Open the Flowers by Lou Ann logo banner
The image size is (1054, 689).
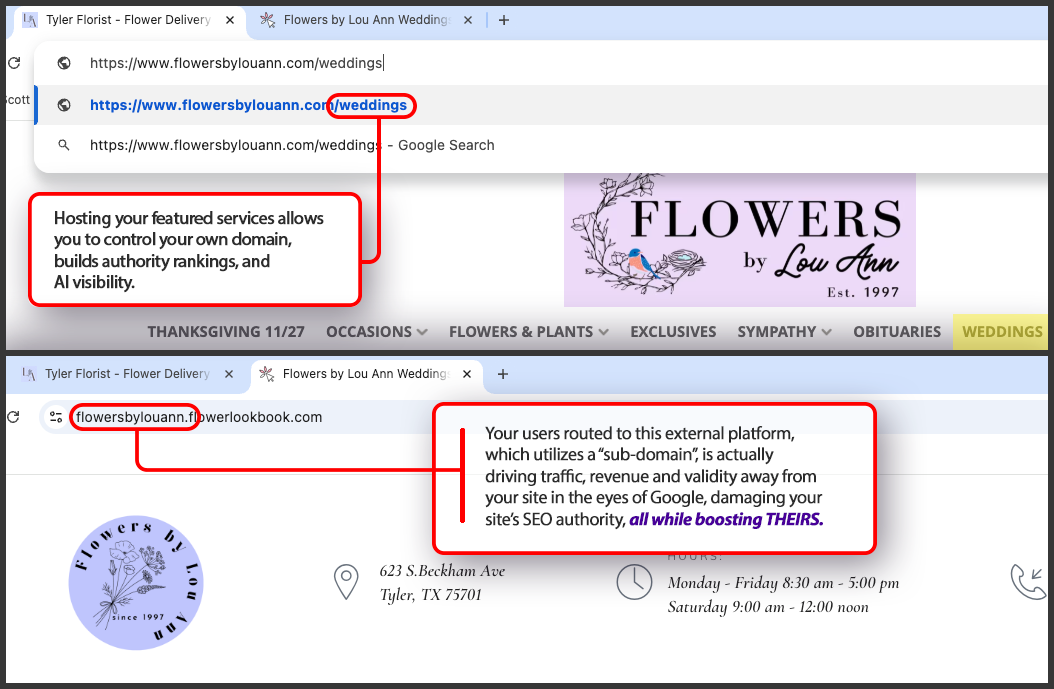click(x=739, y=240)
